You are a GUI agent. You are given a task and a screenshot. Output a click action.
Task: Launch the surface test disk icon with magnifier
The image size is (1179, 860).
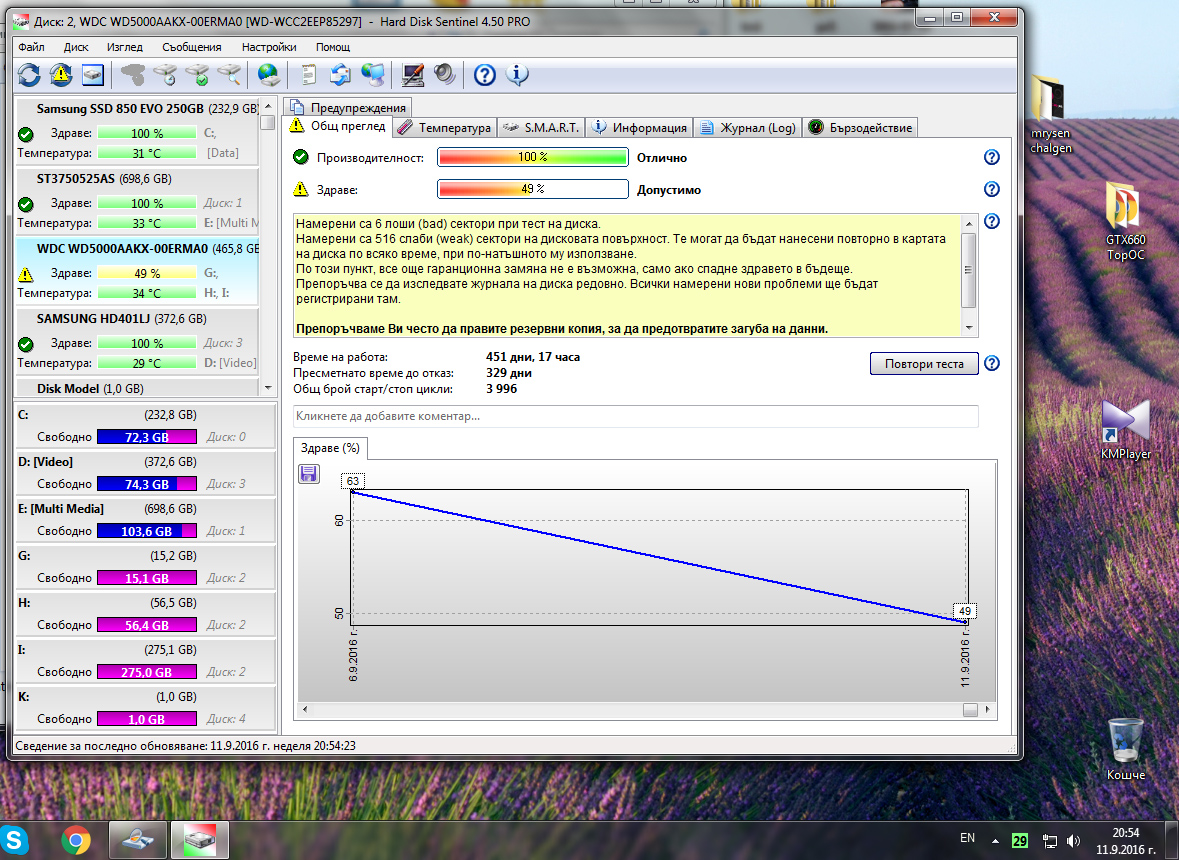229,74
